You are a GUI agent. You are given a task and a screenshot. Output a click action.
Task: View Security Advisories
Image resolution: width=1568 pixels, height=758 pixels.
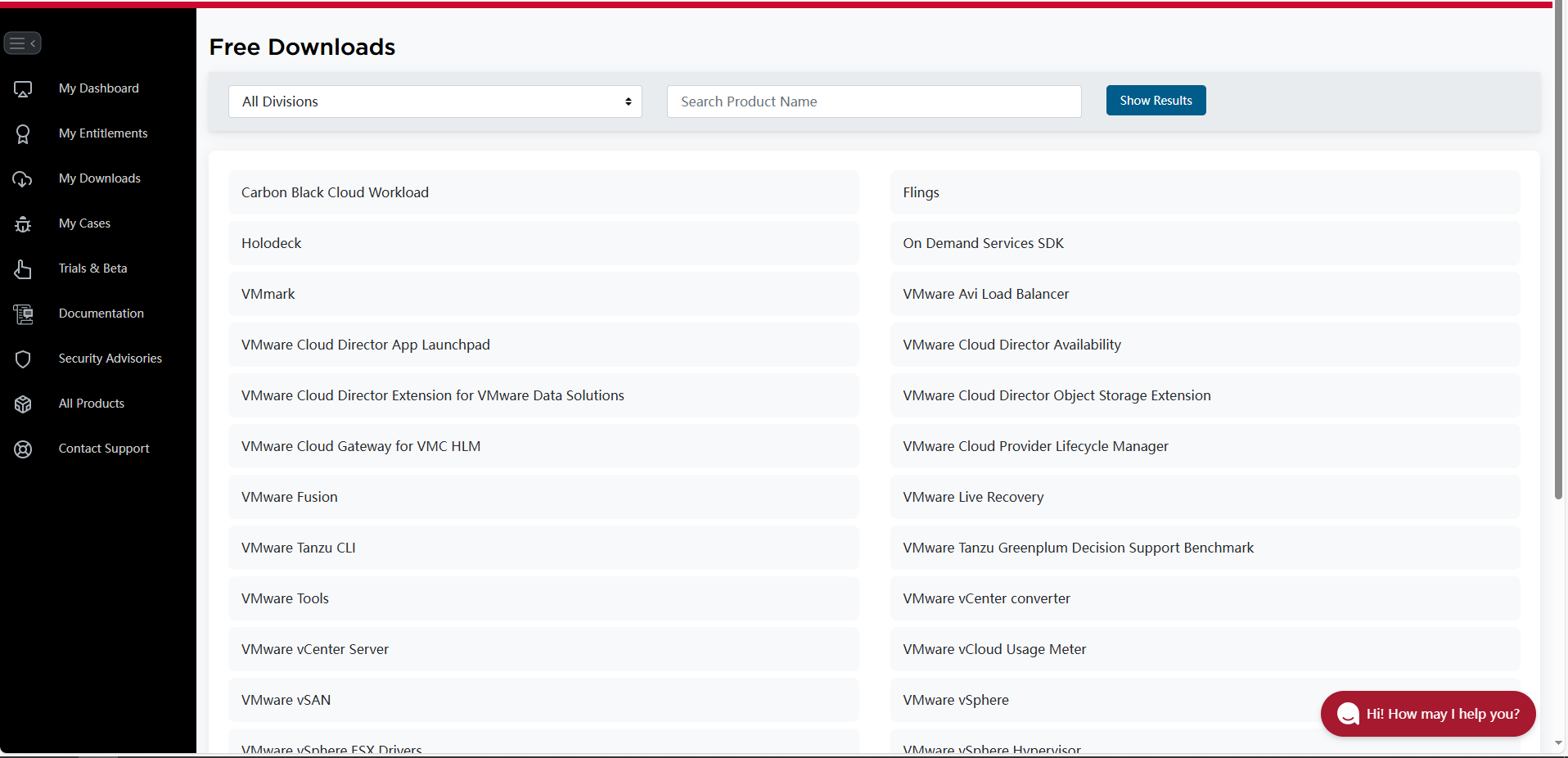click(110, 359)
